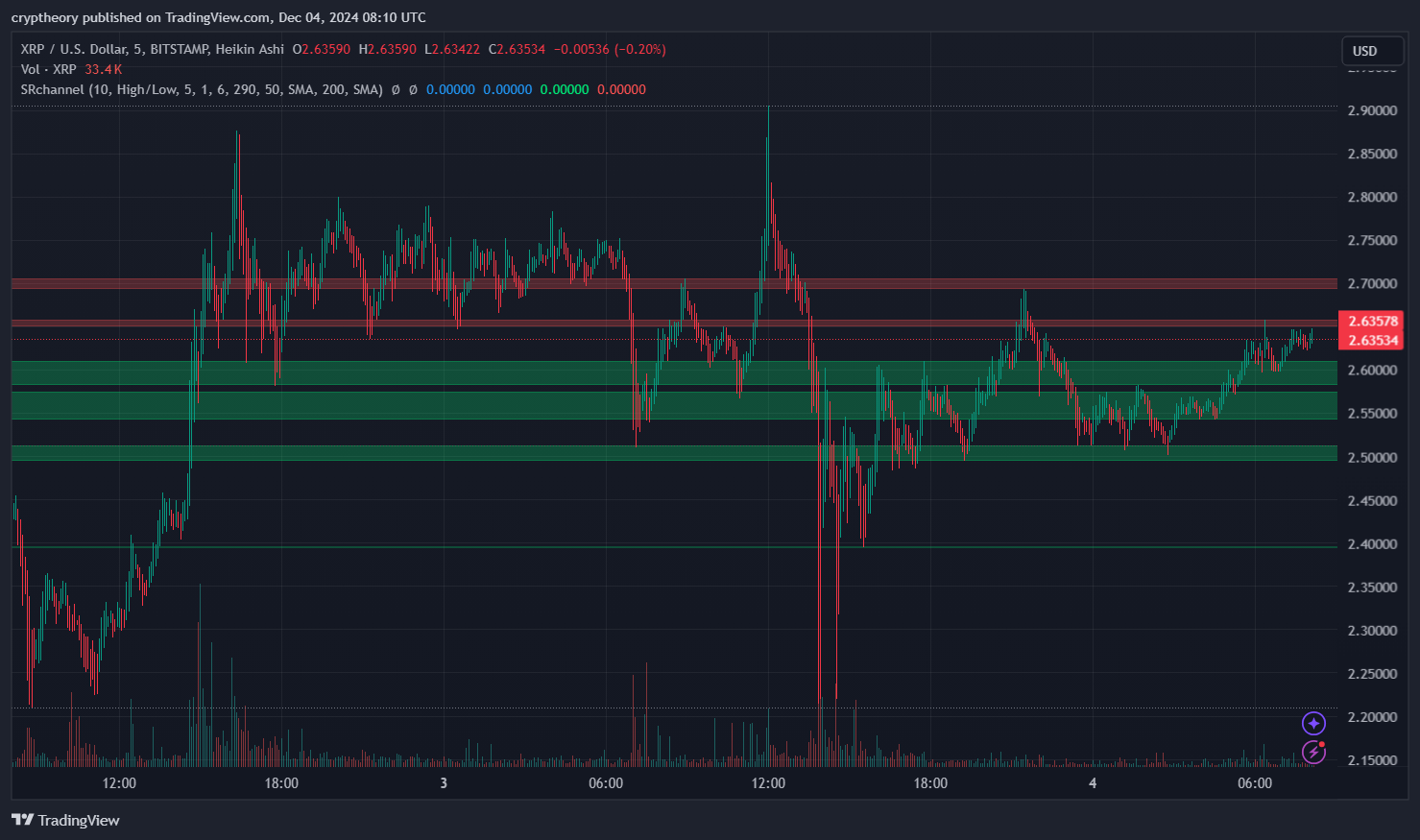Click the 2.50000 price axis label
This screenshot has height=840, width=1420.
coord(1372,457)
